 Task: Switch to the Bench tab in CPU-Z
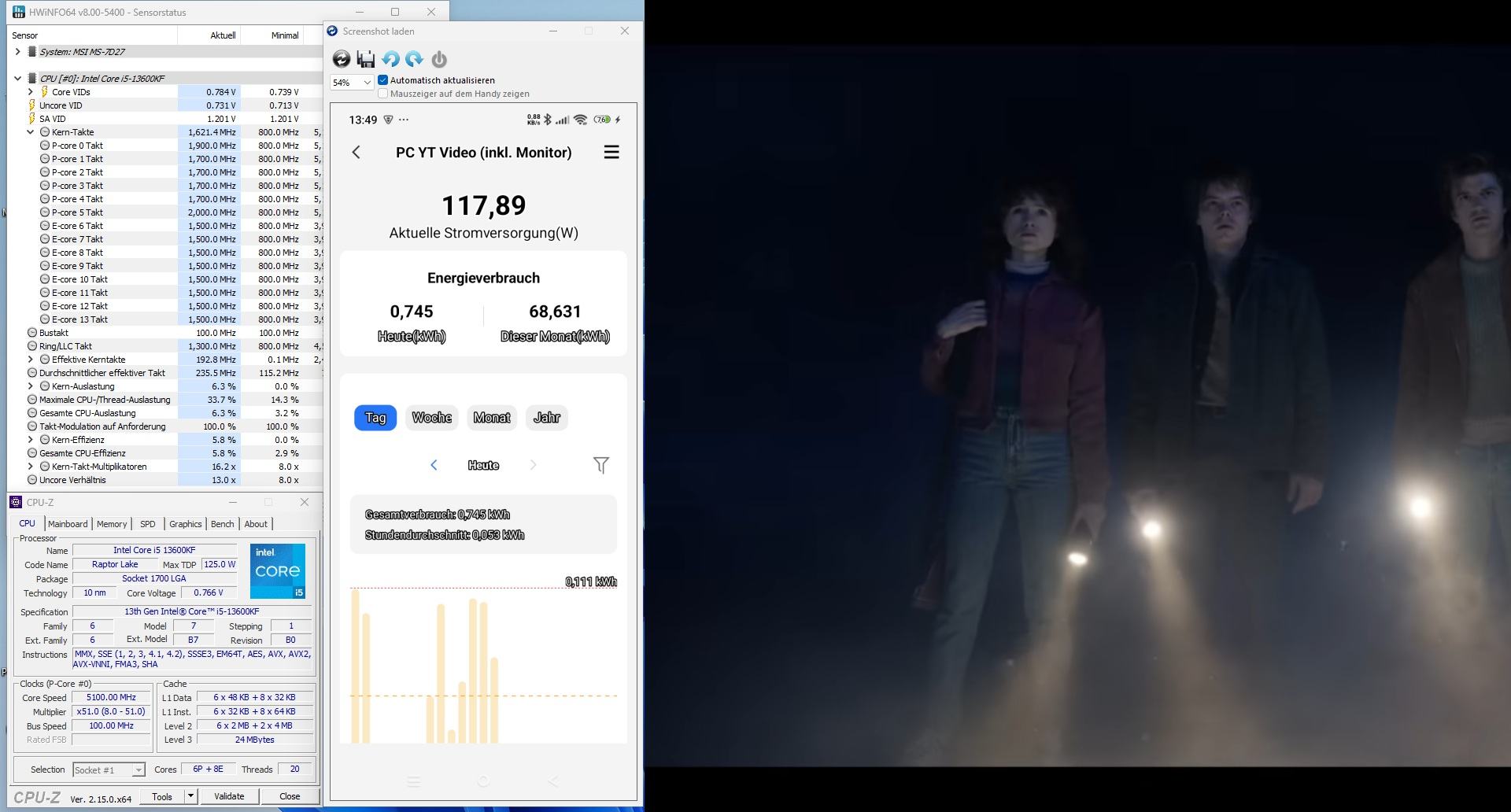click(x=223, y=524)
